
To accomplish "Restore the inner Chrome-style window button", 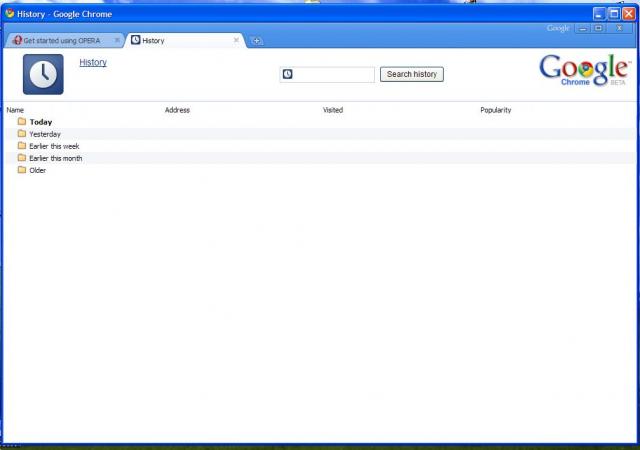I will coord(598,28).
